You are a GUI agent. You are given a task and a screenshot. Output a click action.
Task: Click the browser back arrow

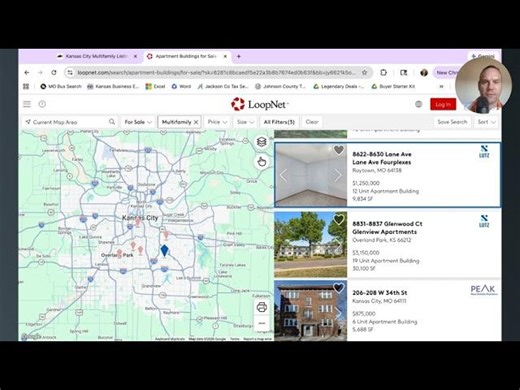point(27,72)
